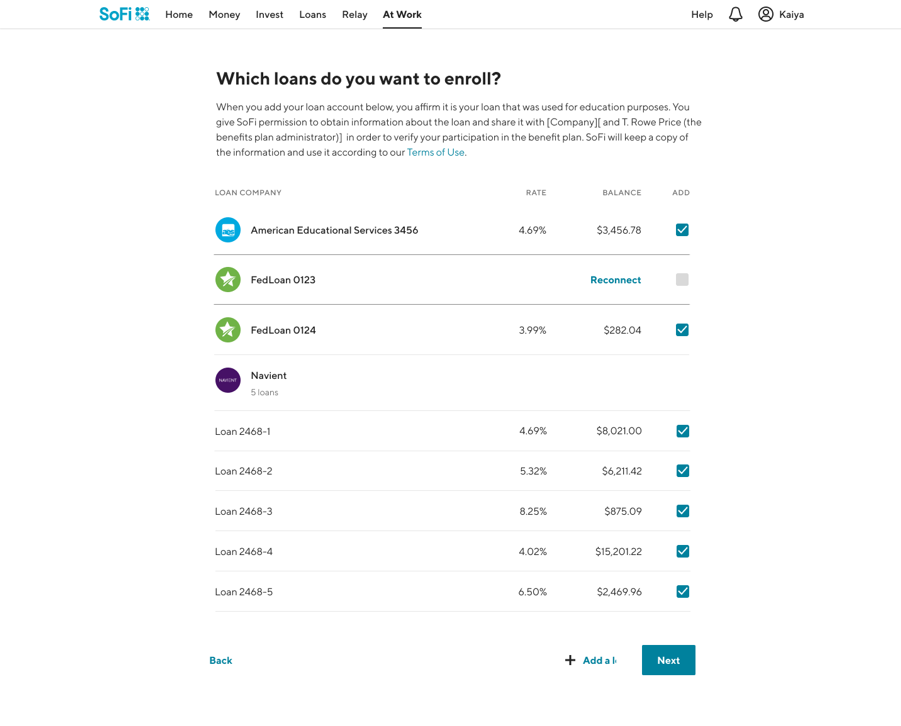
Task: Open the notifications bell
Action: point(735,14)
